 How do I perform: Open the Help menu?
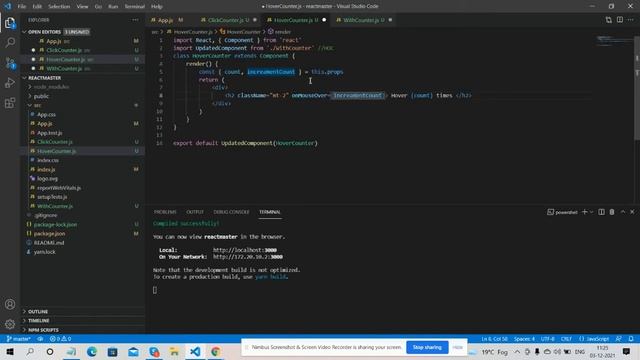(x=157, y=7)
